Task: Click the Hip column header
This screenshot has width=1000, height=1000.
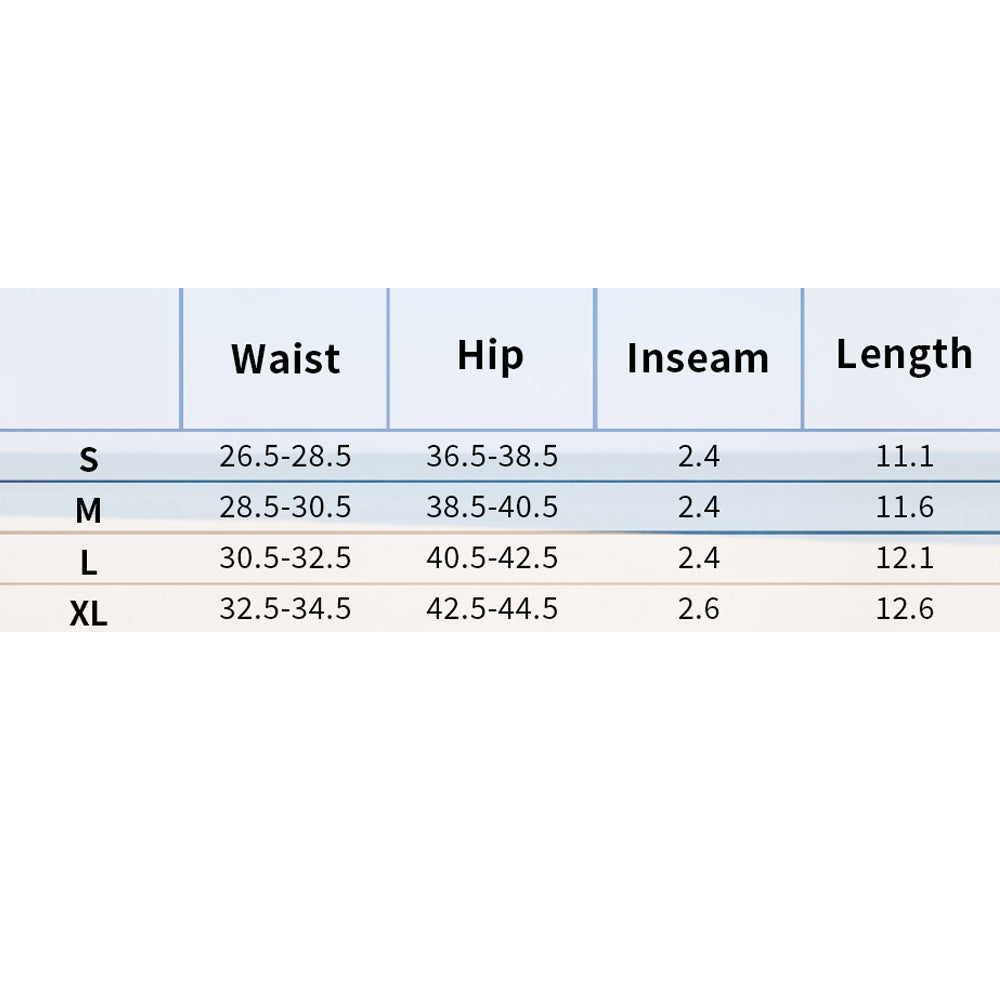Action: pos(490,356)
